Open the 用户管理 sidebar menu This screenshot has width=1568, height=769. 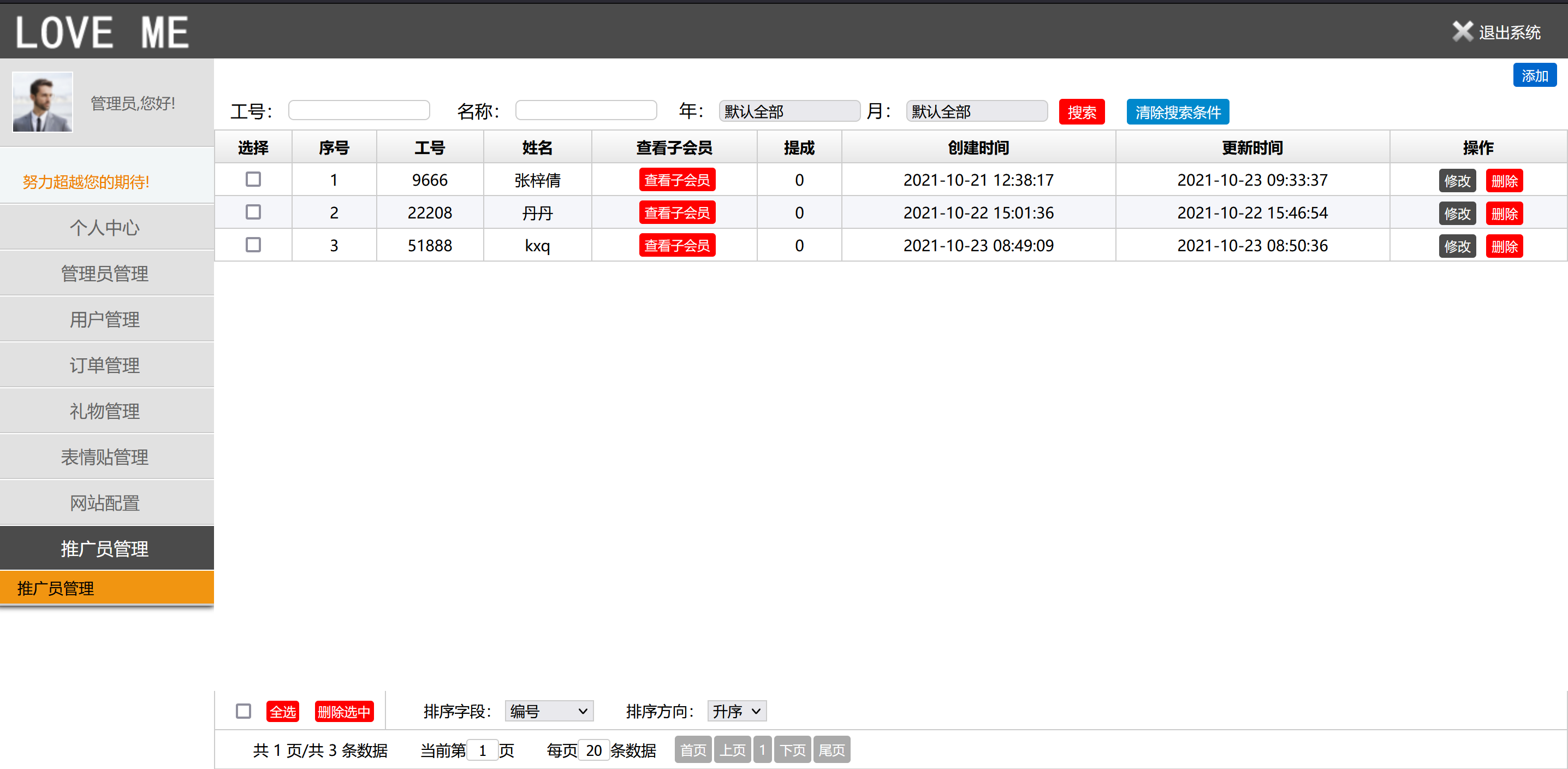[105, 319]
